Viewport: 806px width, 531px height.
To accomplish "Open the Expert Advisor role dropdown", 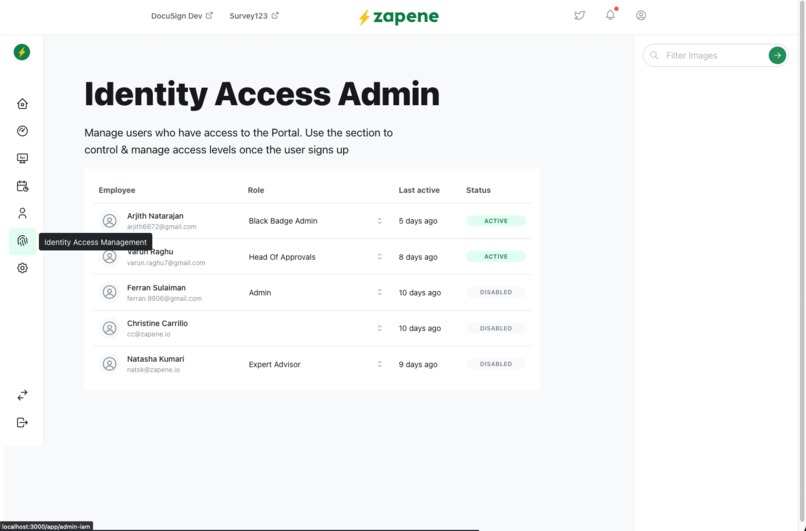I will tap(315, 364).
